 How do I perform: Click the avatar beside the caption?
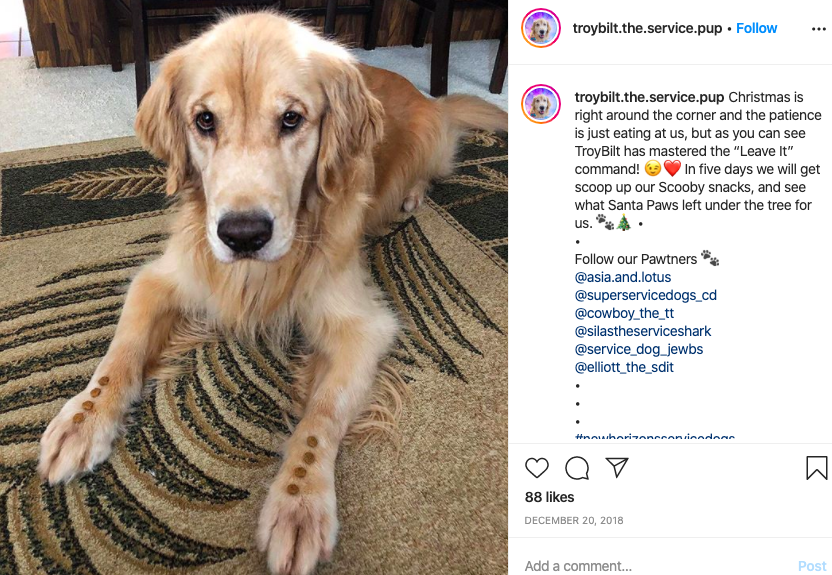click(541, 104)
